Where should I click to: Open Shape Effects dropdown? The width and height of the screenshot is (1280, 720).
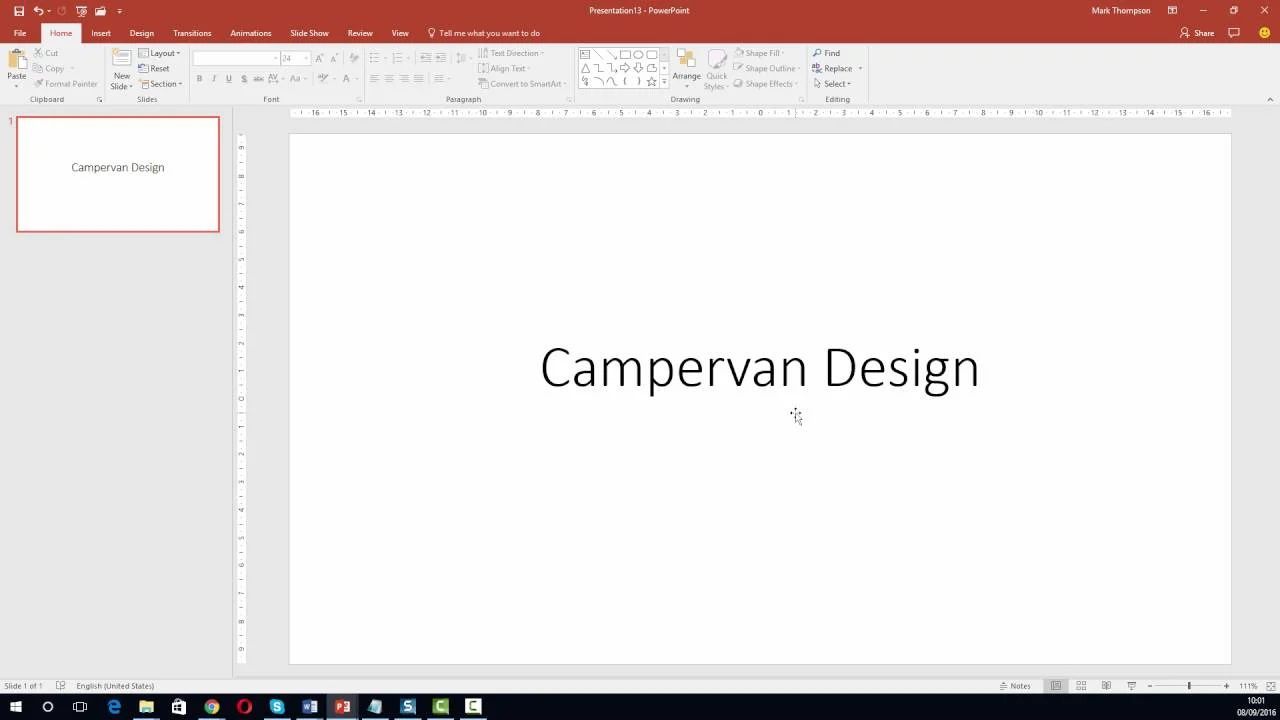coord(766,84)
